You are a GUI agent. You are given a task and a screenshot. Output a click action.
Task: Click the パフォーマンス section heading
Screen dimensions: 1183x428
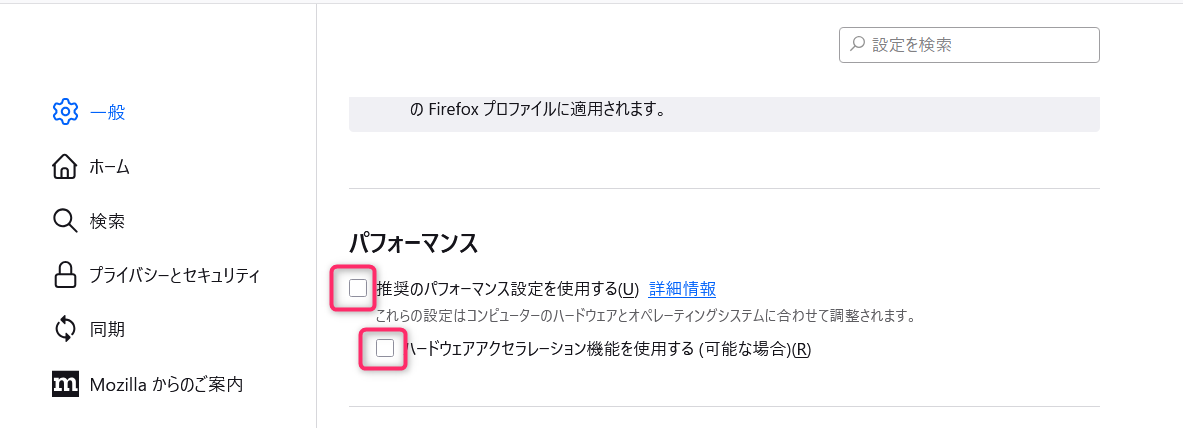(x=413, y=243)
